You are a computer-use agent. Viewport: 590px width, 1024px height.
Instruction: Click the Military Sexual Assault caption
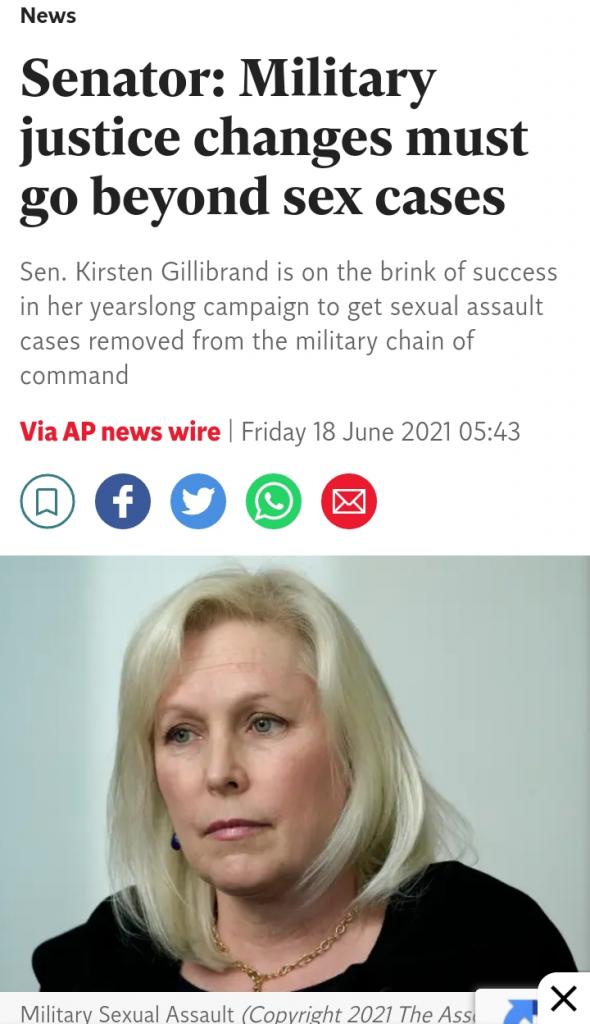[127, 1014]
